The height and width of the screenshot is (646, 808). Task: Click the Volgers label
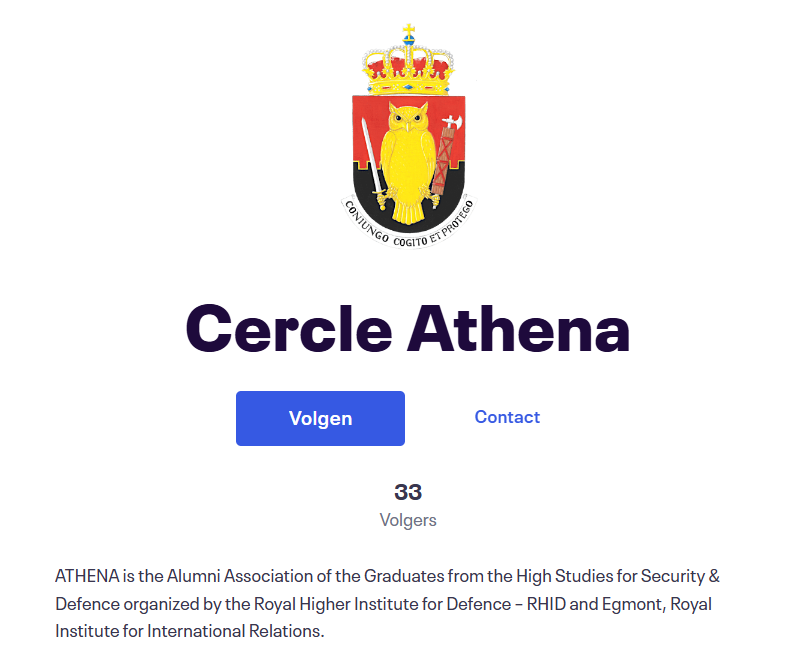[x=408, y=520]
